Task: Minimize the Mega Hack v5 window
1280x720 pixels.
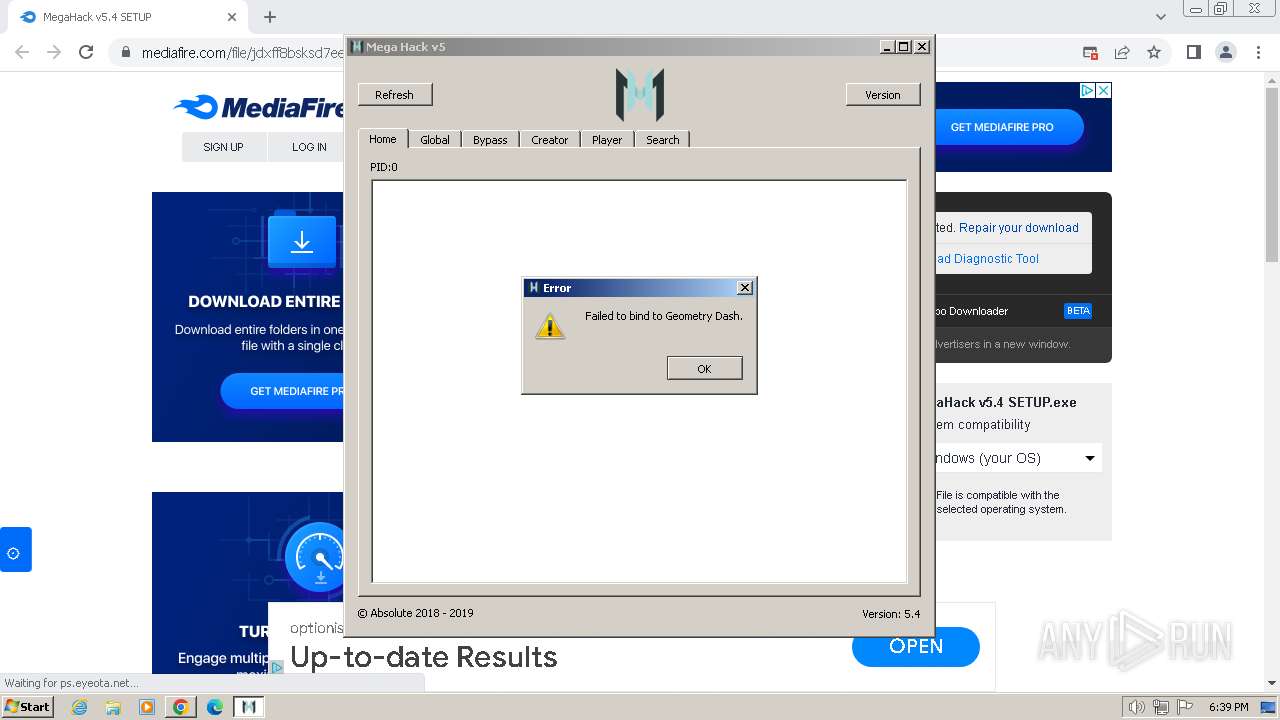Action: [x=887, y=47]
